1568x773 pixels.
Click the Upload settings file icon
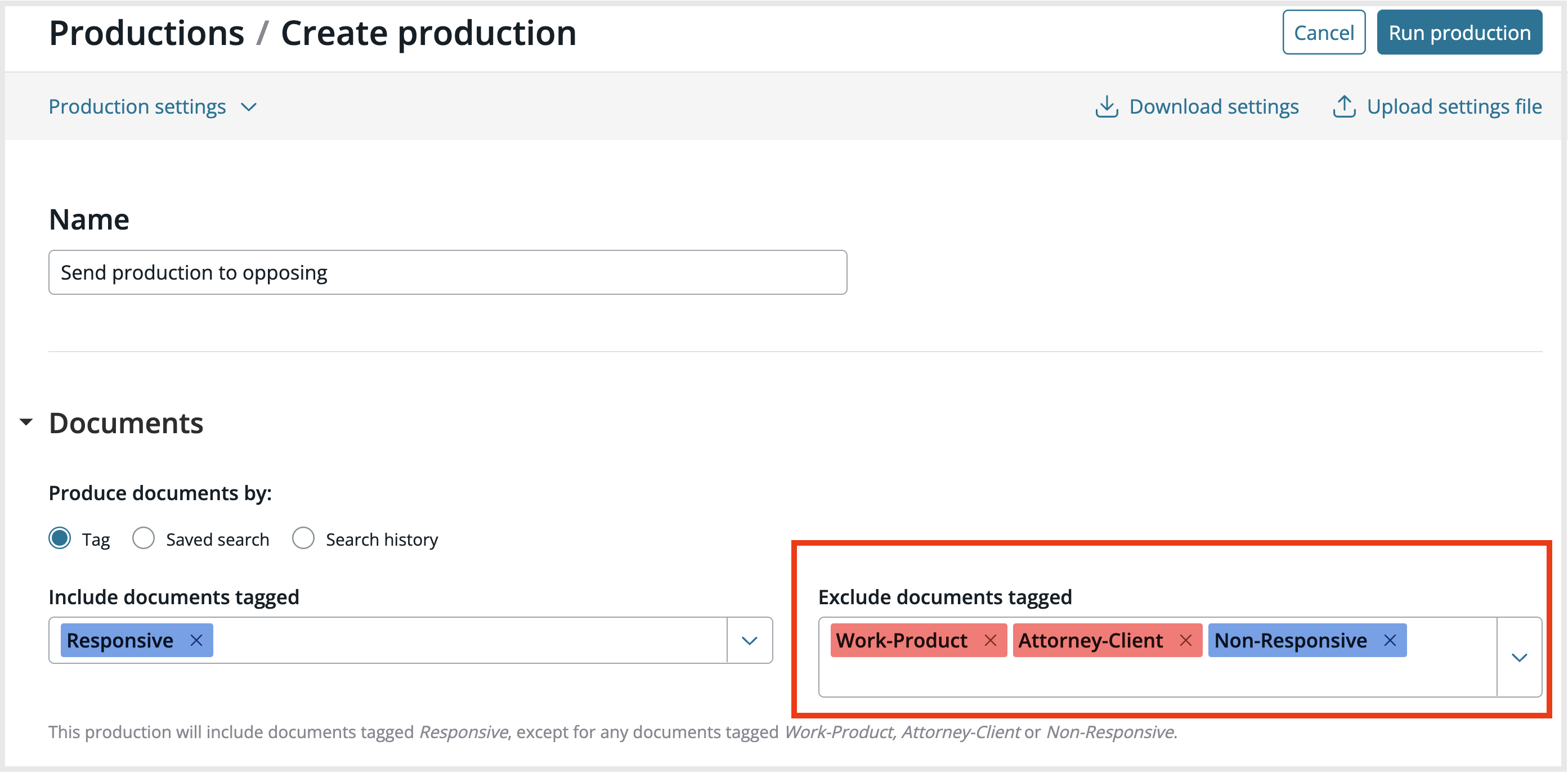[1344, 106]
